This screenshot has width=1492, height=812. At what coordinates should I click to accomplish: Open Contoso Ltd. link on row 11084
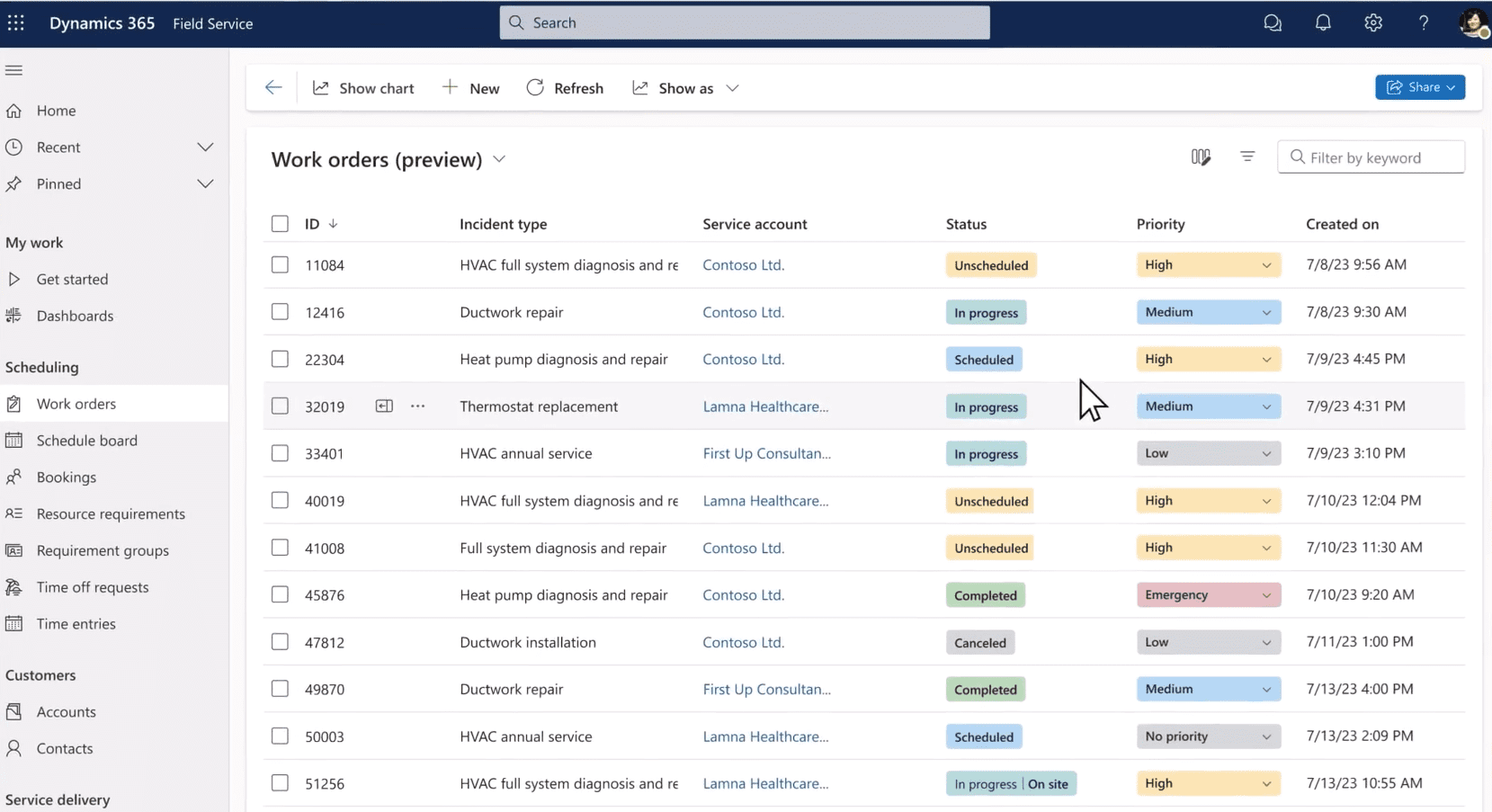click(x=743, y=265)
